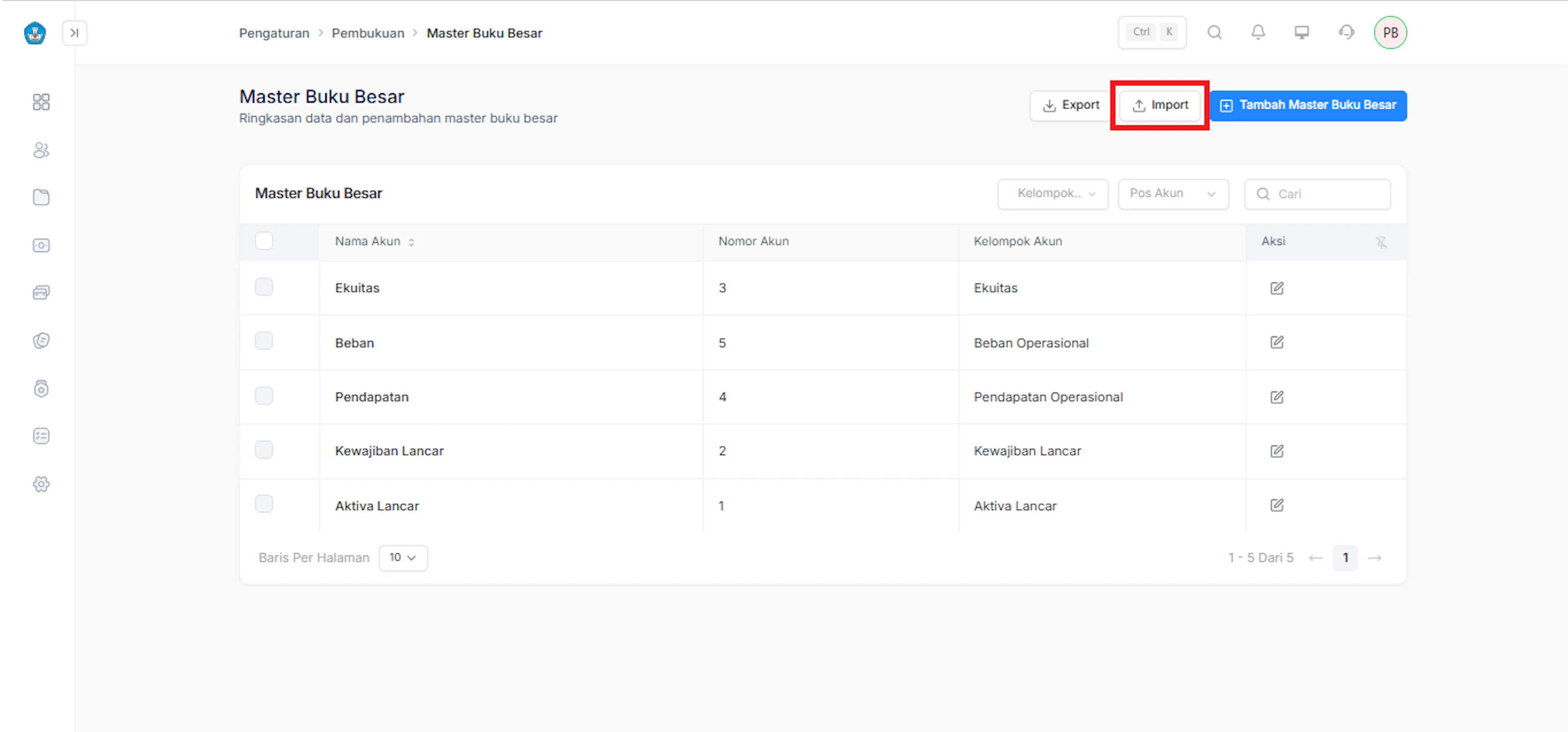Open notifications bell icon

(x=1258, y=32)
